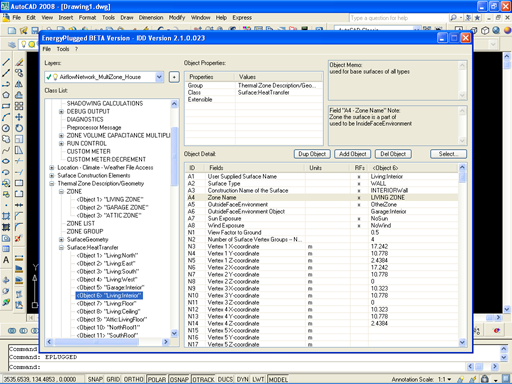This screenshot has height=384, width=512.
Task: Select the Trim modify tool
Action: [x=19, y=161]
